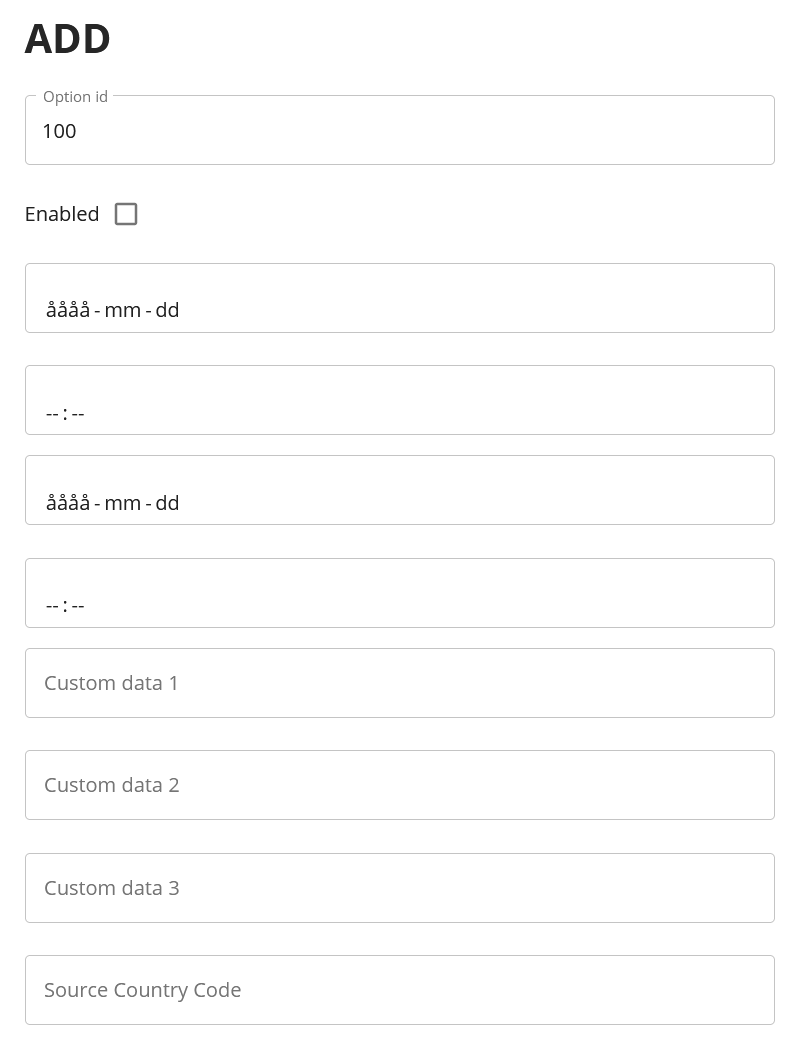Click the Enabled text label
The height and width of the screenshot is (1039, 792).
(62, 214)
